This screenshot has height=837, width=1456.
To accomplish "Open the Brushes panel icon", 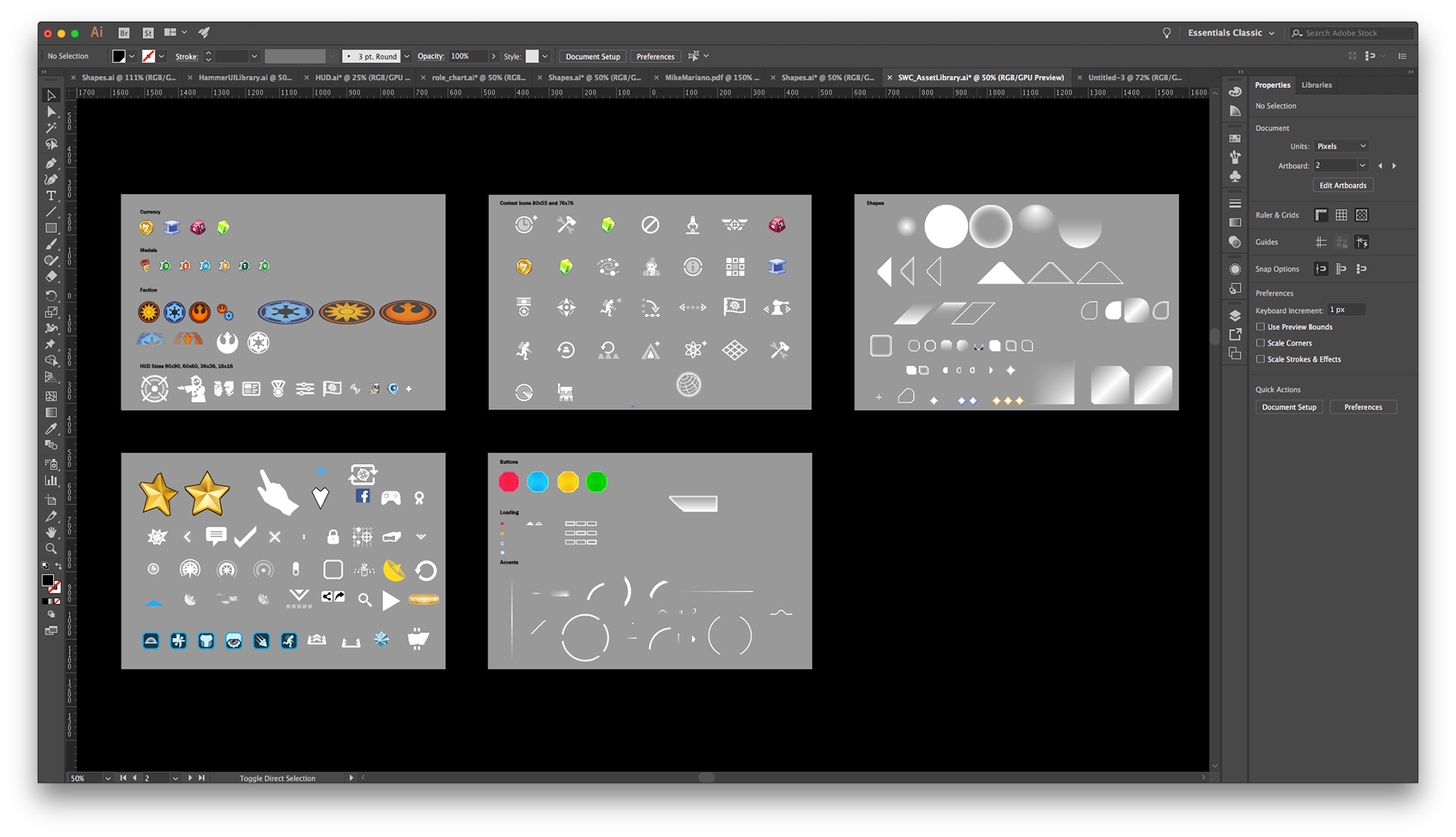I will [x=1235, y=157].
